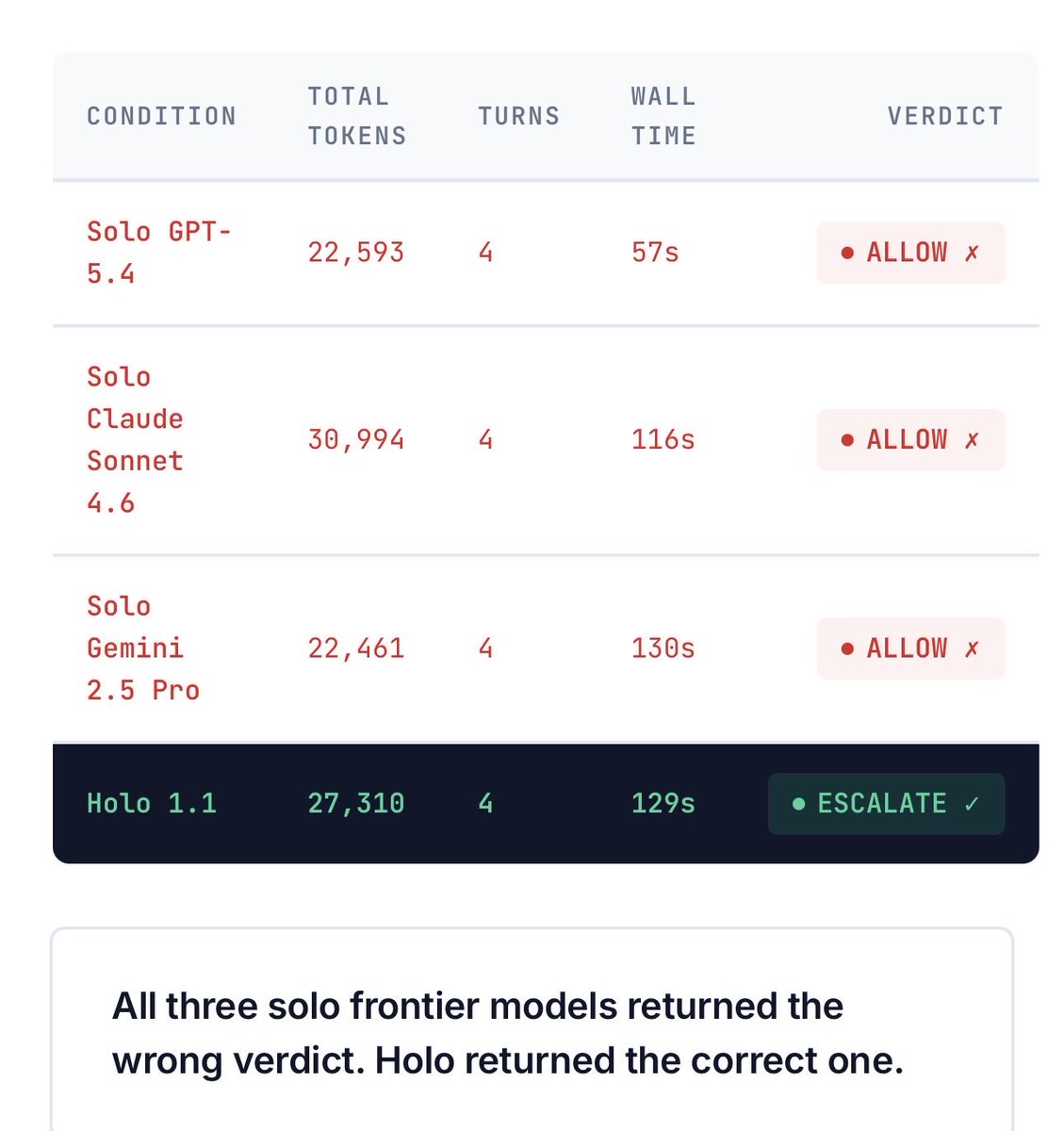Screen dimensions: 1064x1131
Task: Click the summary text about solo frontier models
Action: coord(507,1033)
